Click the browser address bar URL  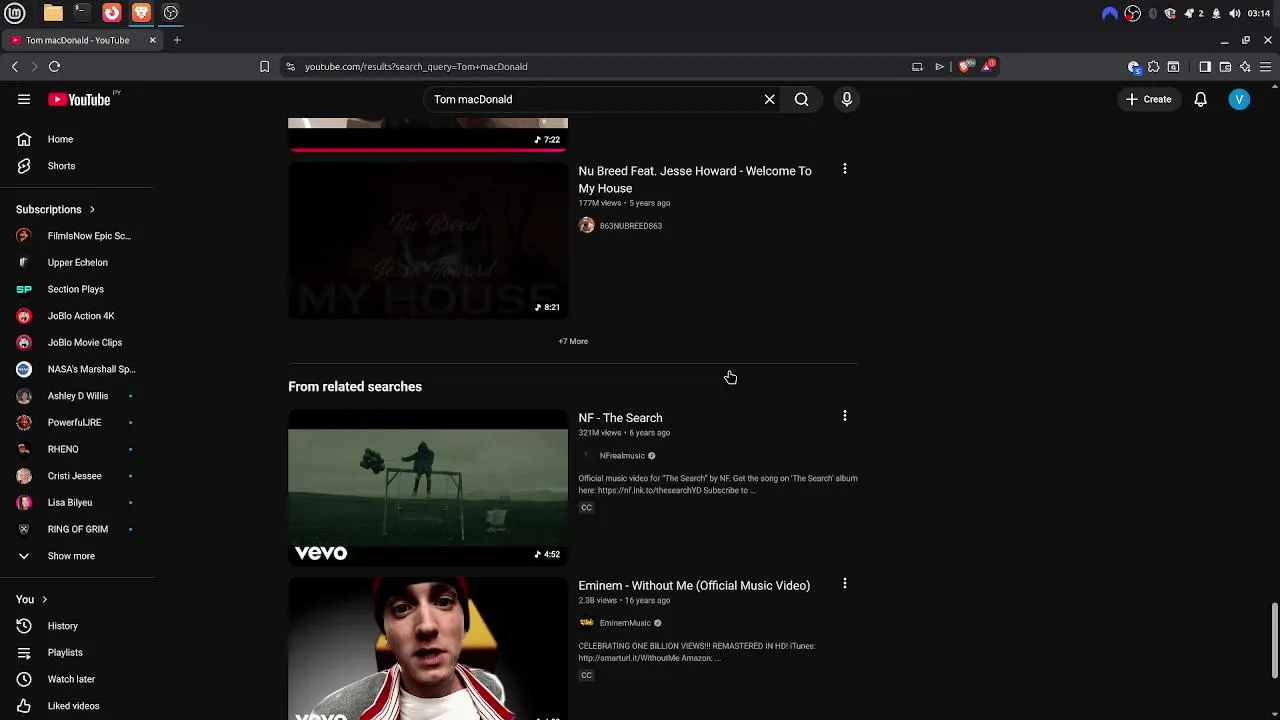coord(416,67)
